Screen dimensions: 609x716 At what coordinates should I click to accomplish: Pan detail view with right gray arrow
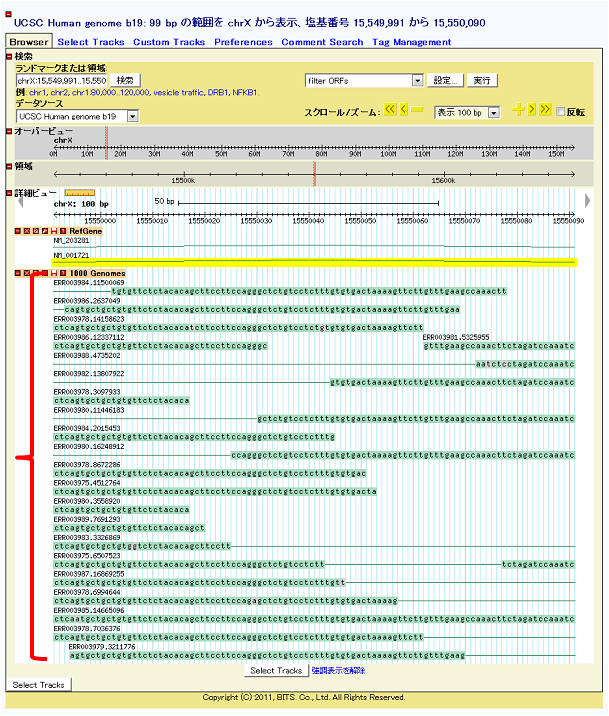(588, 200)
